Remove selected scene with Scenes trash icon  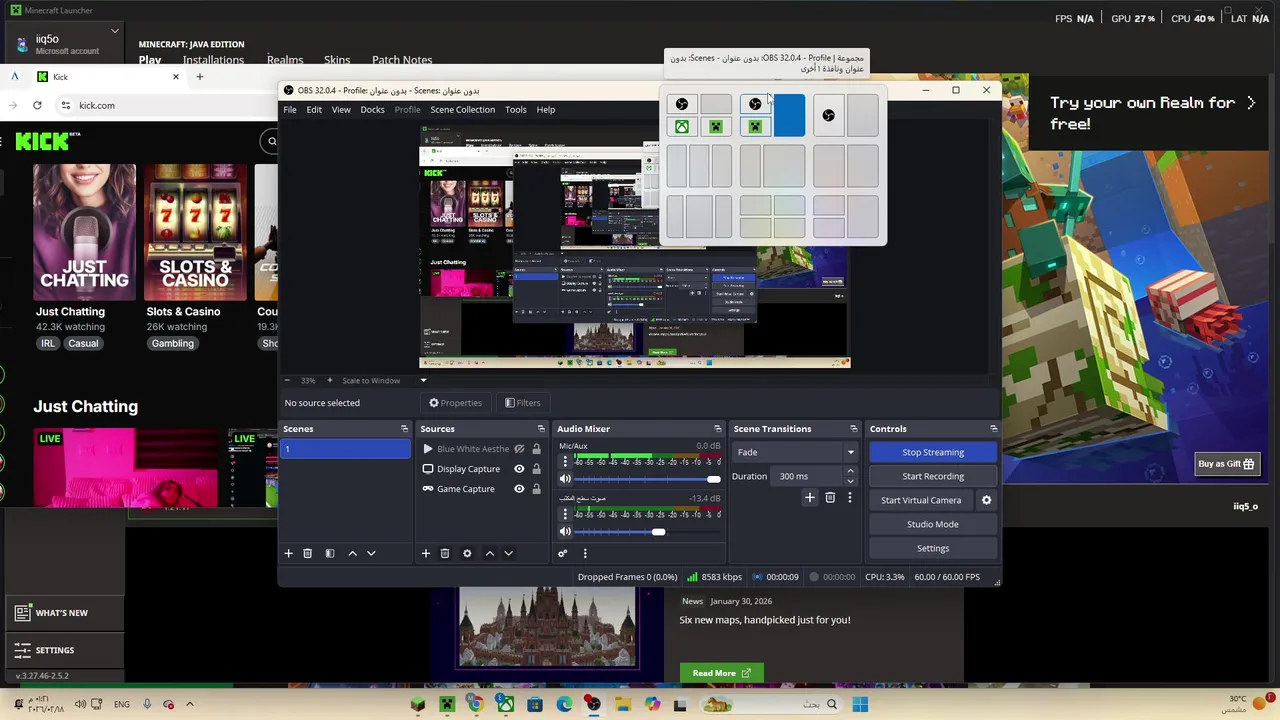[x=307, y=553]
